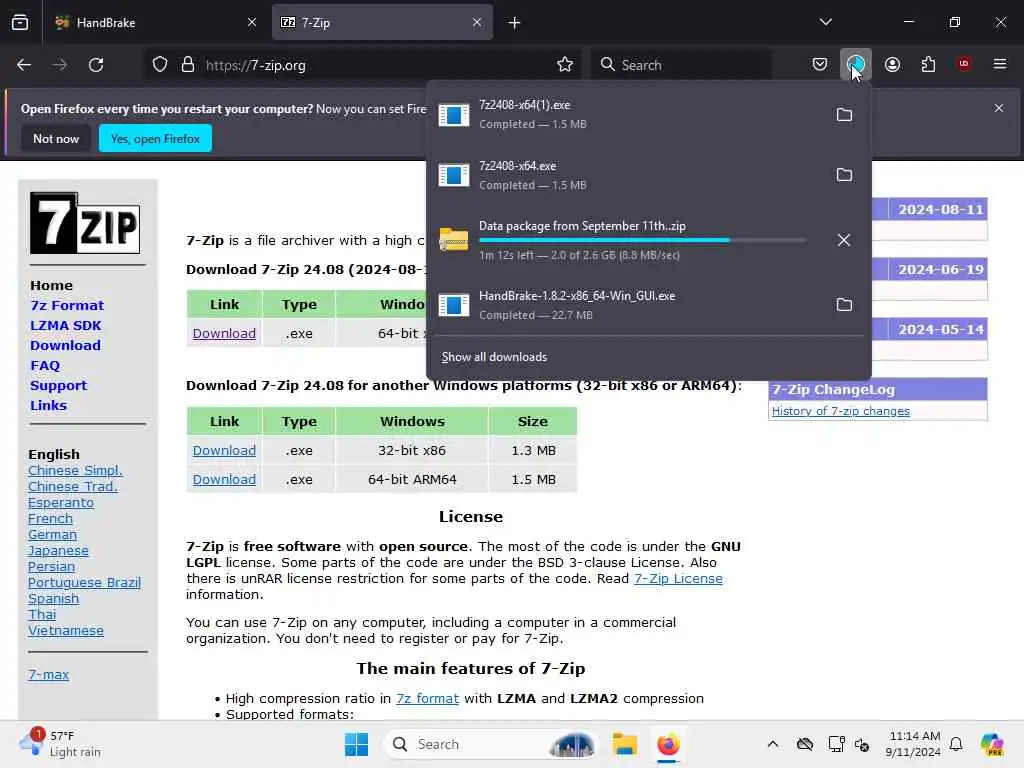Click the uBlock Origin extension icon
Screen dimensions: 1024x768
click(x=964, y=64)
